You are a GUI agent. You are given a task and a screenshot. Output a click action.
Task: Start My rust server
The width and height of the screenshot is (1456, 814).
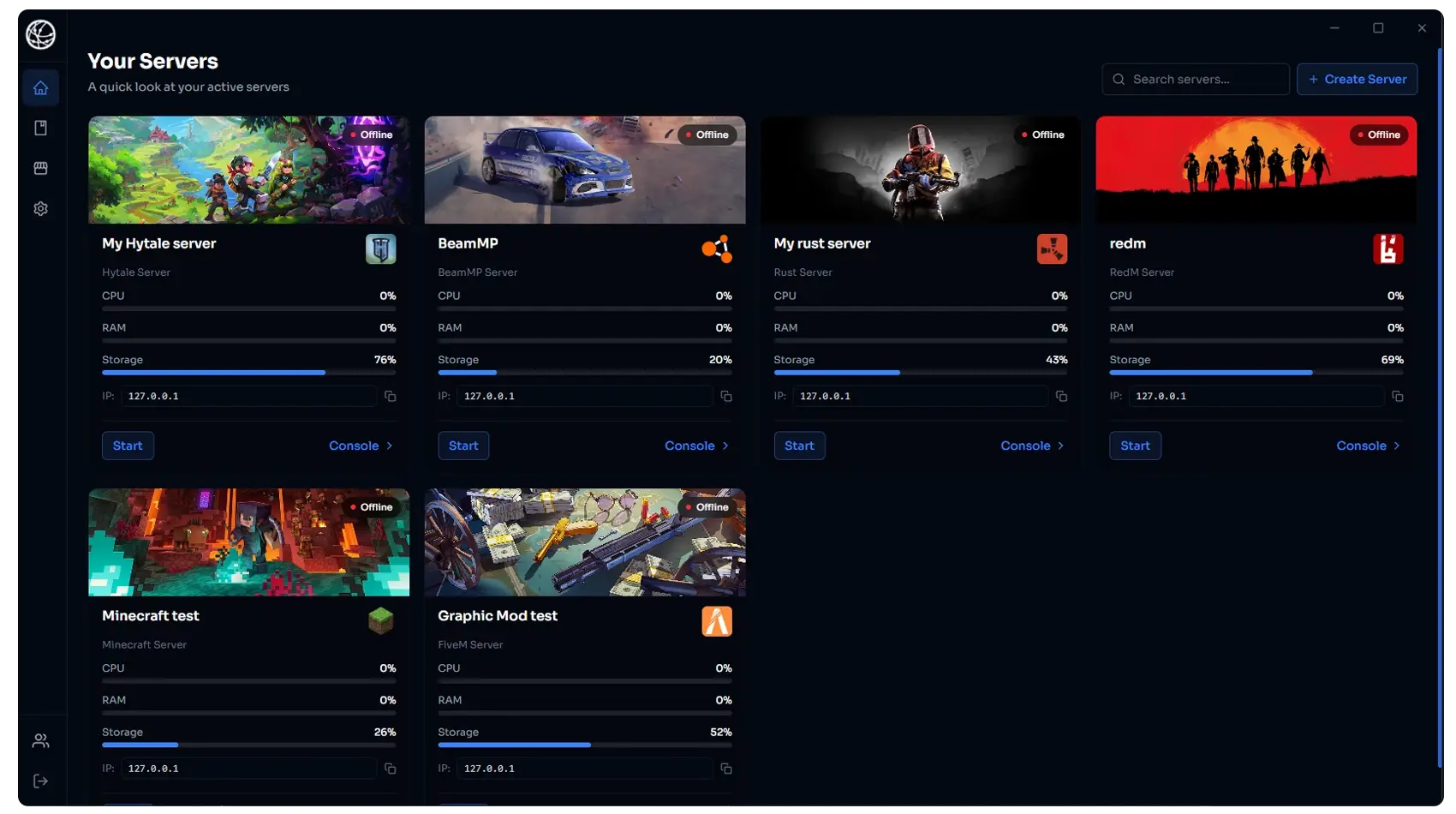click(x=799, y=446)
